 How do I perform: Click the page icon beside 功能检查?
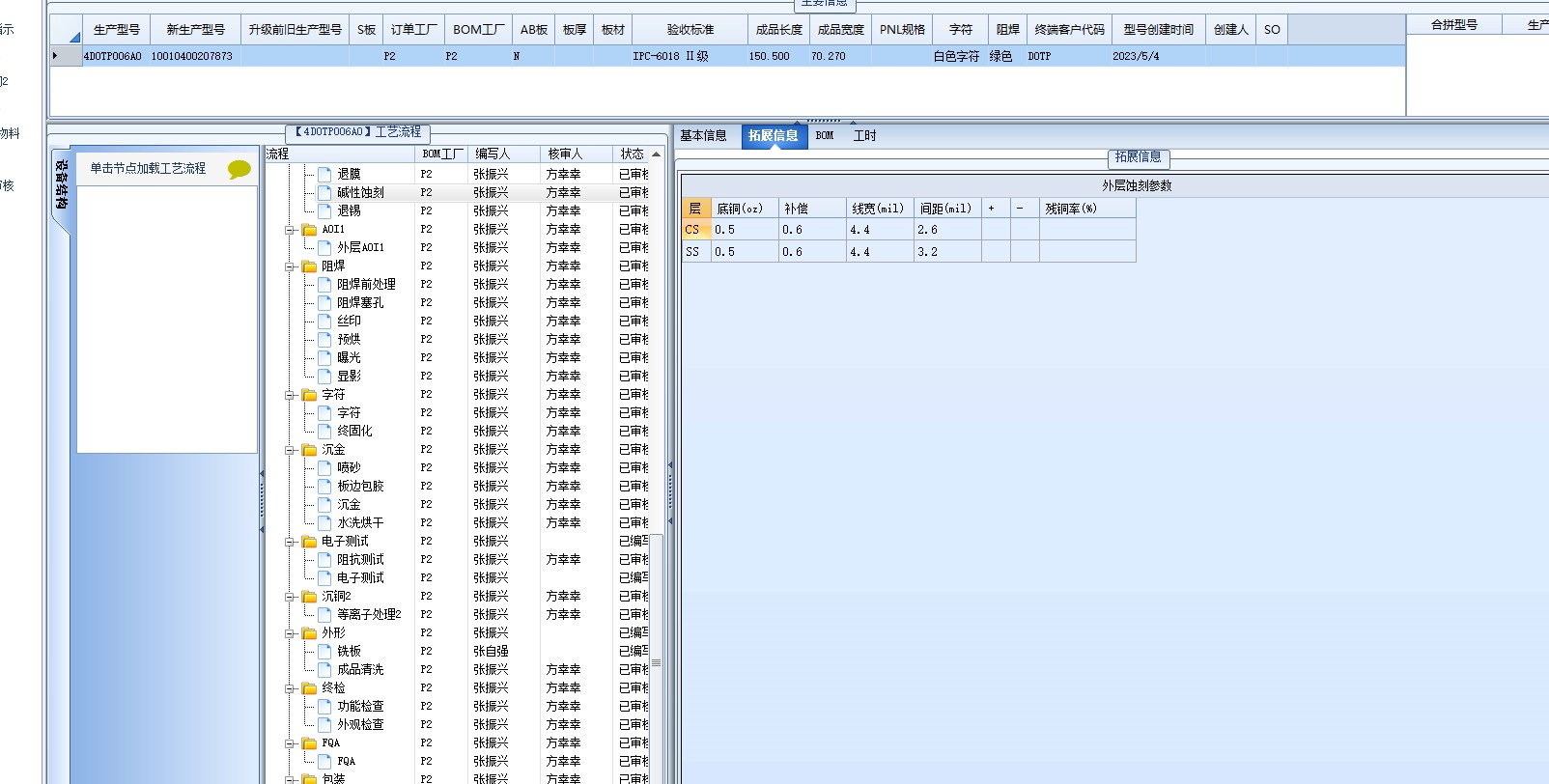coord(324,706)
